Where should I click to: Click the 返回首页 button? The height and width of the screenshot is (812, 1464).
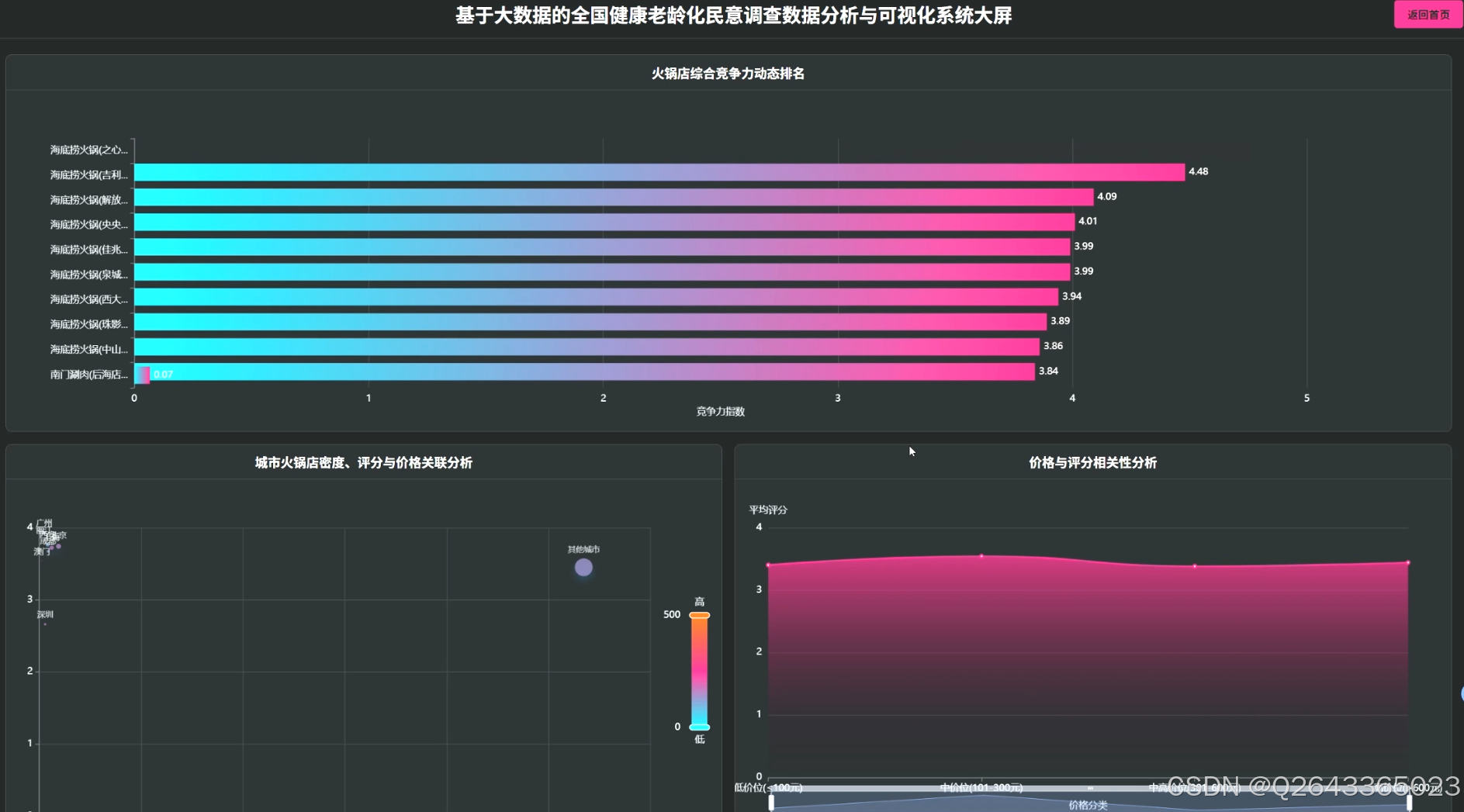tap(1428, 15)
